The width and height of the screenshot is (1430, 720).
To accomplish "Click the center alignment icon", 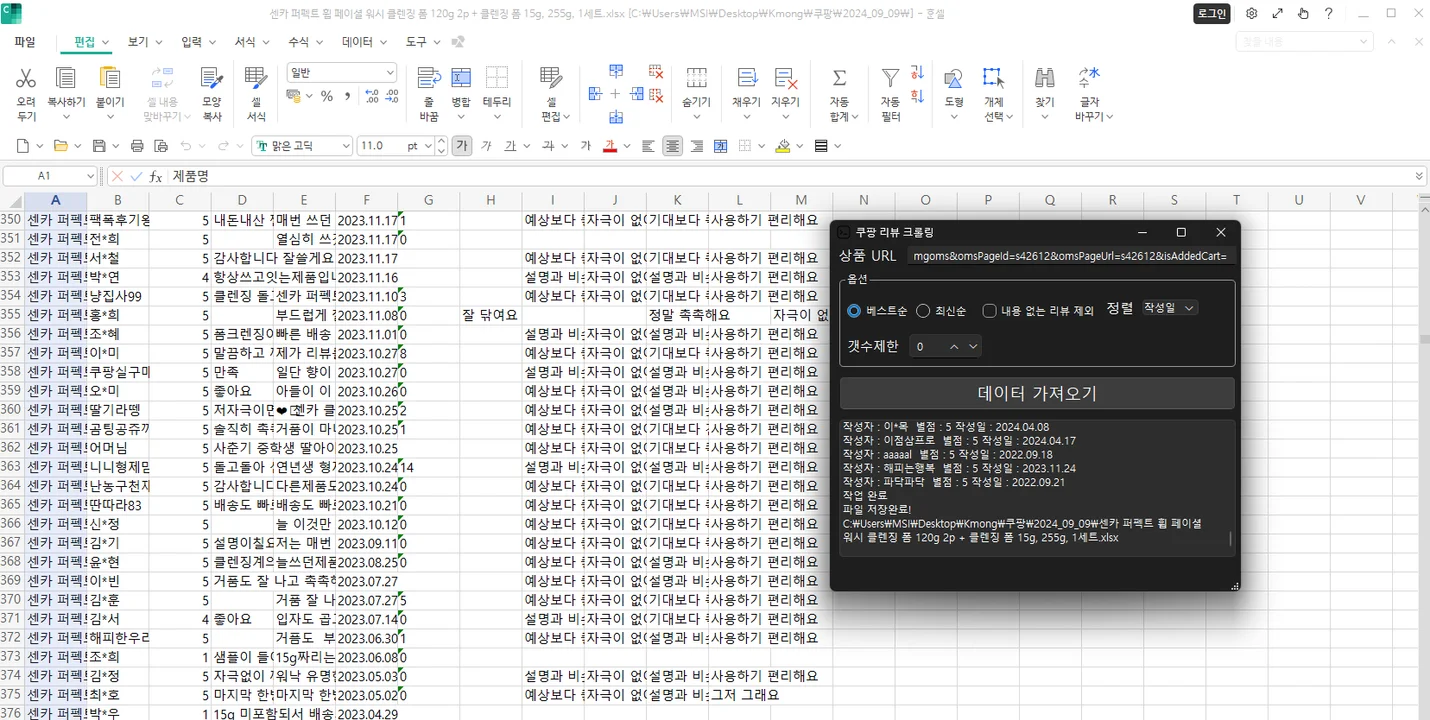I will (x=672, y=146).
